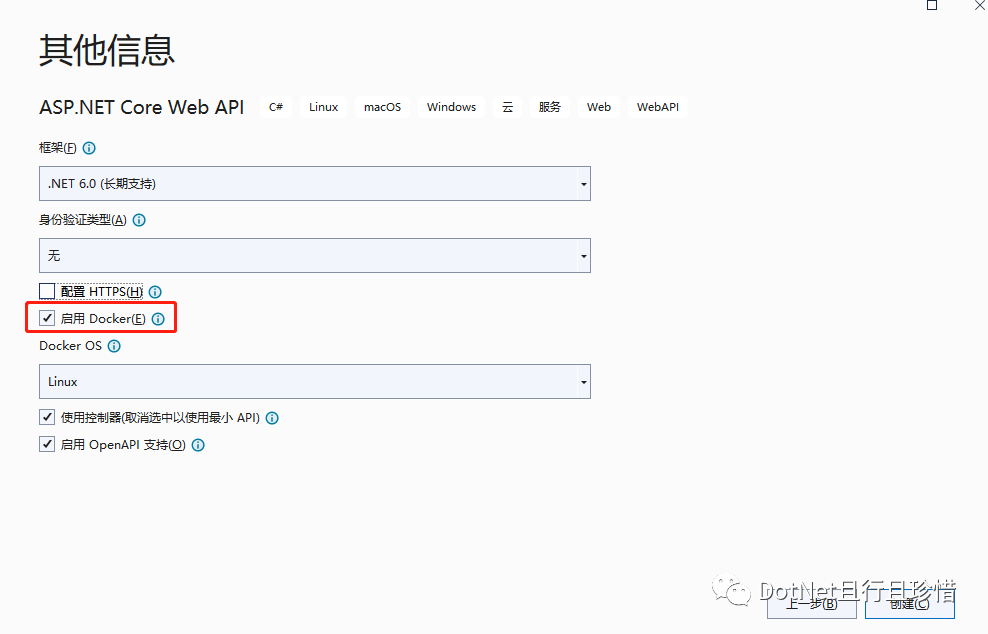Click info icon beside 使用控制器 option
The image size is (988, 634).
point(272,418)
